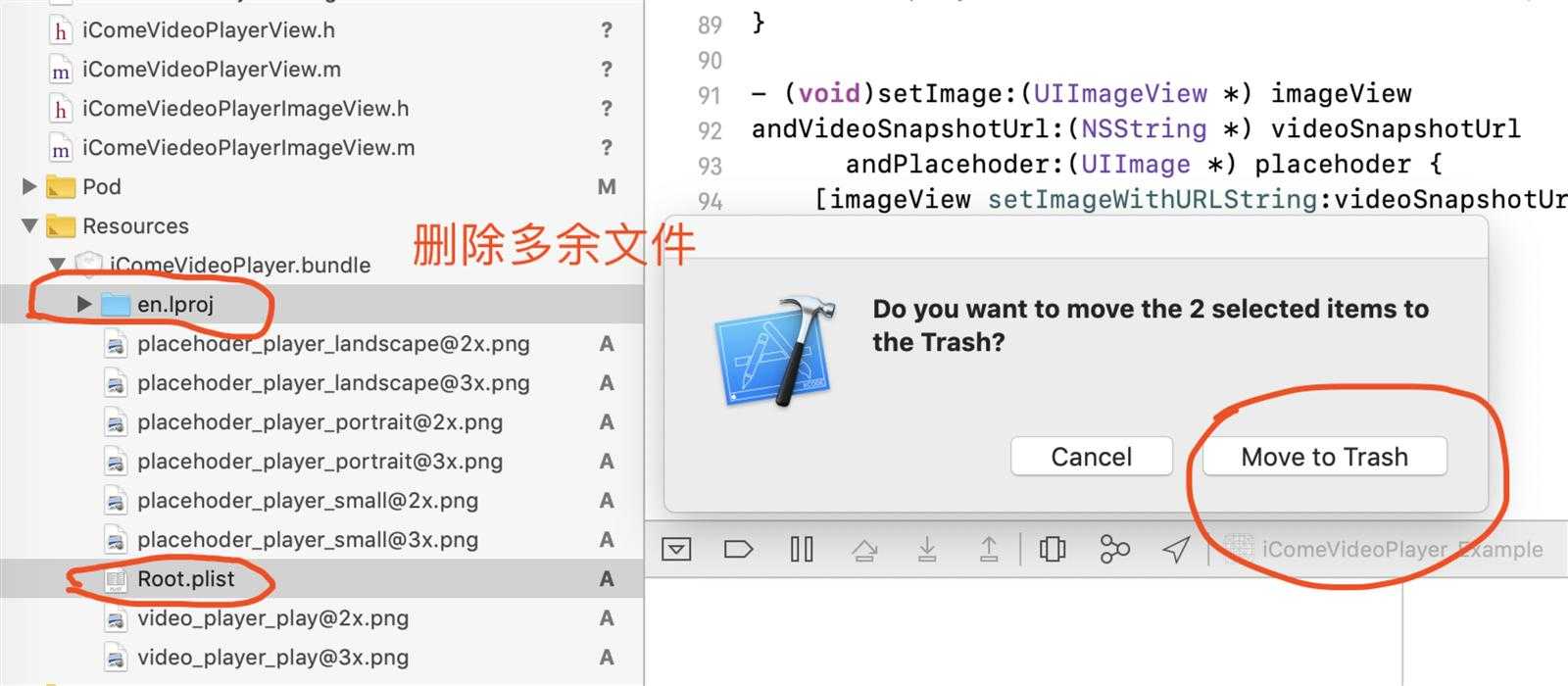Select Root.plist in the navigator
The image size is (1568, 686).
321,578
